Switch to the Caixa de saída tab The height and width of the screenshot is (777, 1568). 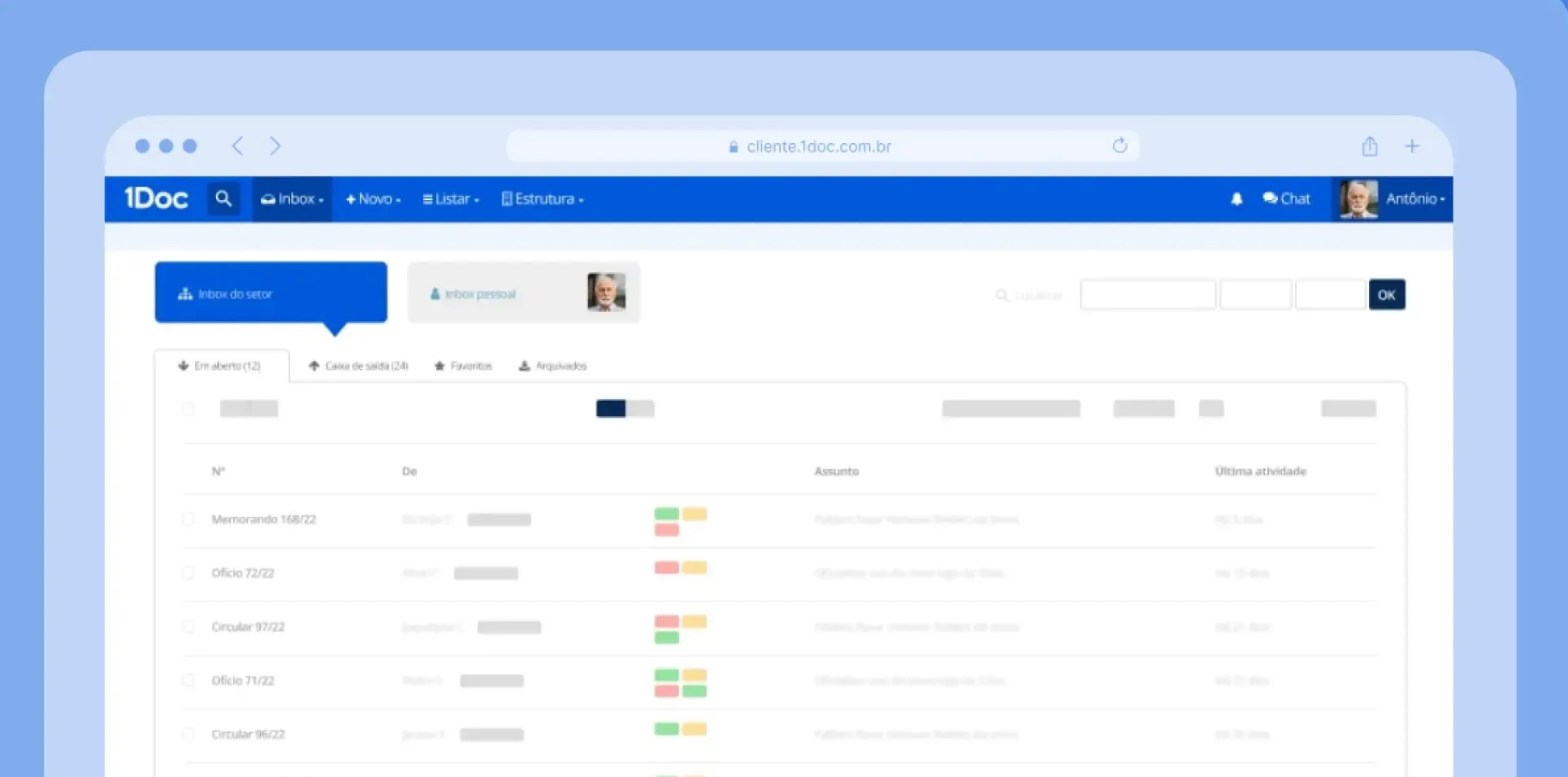pyautogui.click(x=358, y=366)
